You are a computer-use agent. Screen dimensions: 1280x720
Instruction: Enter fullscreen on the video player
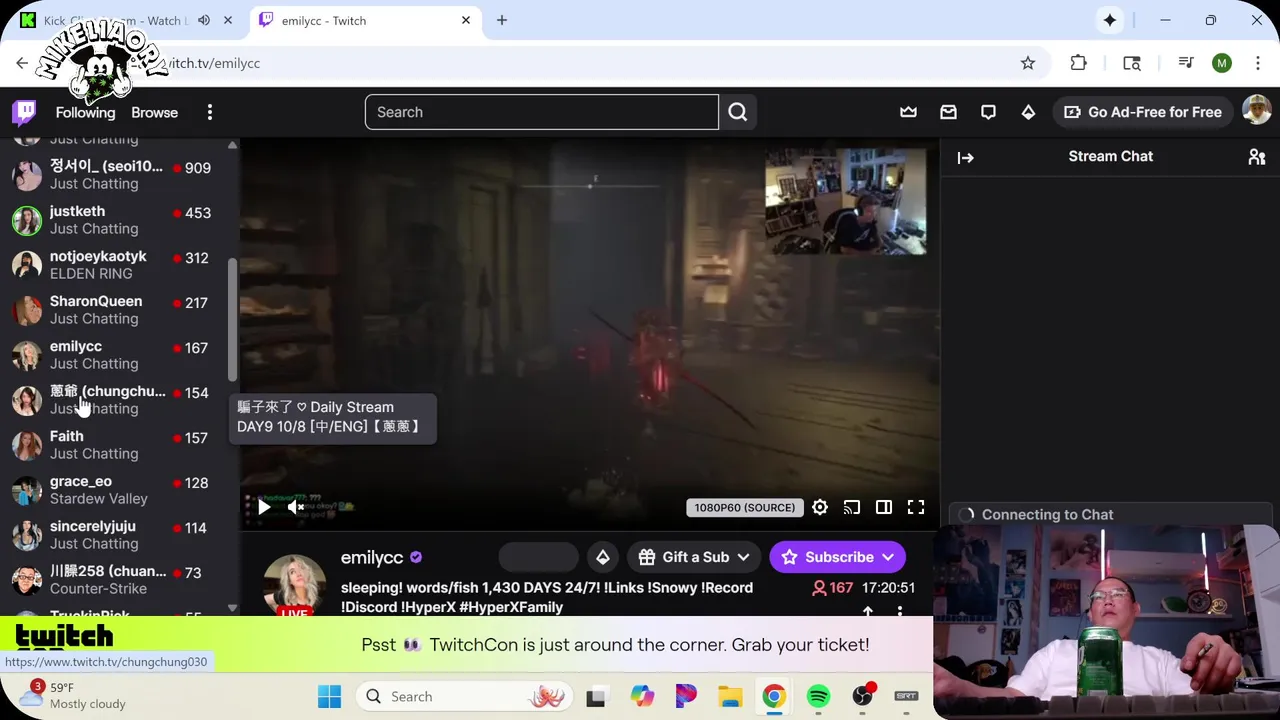916,507
